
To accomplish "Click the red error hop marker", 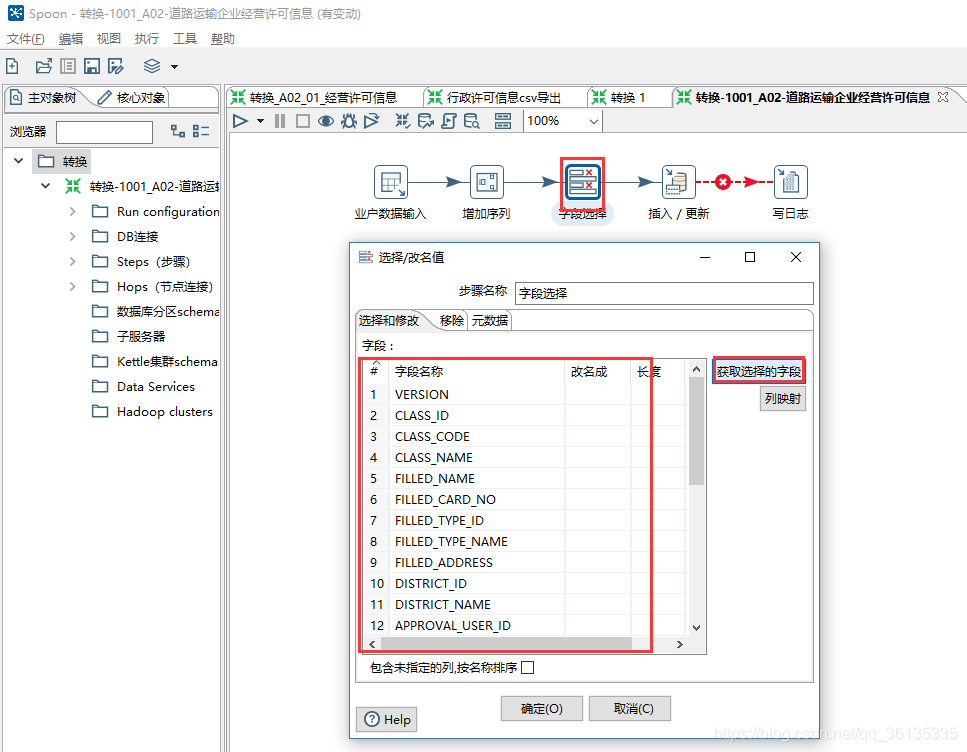I will tap(723, 182).
